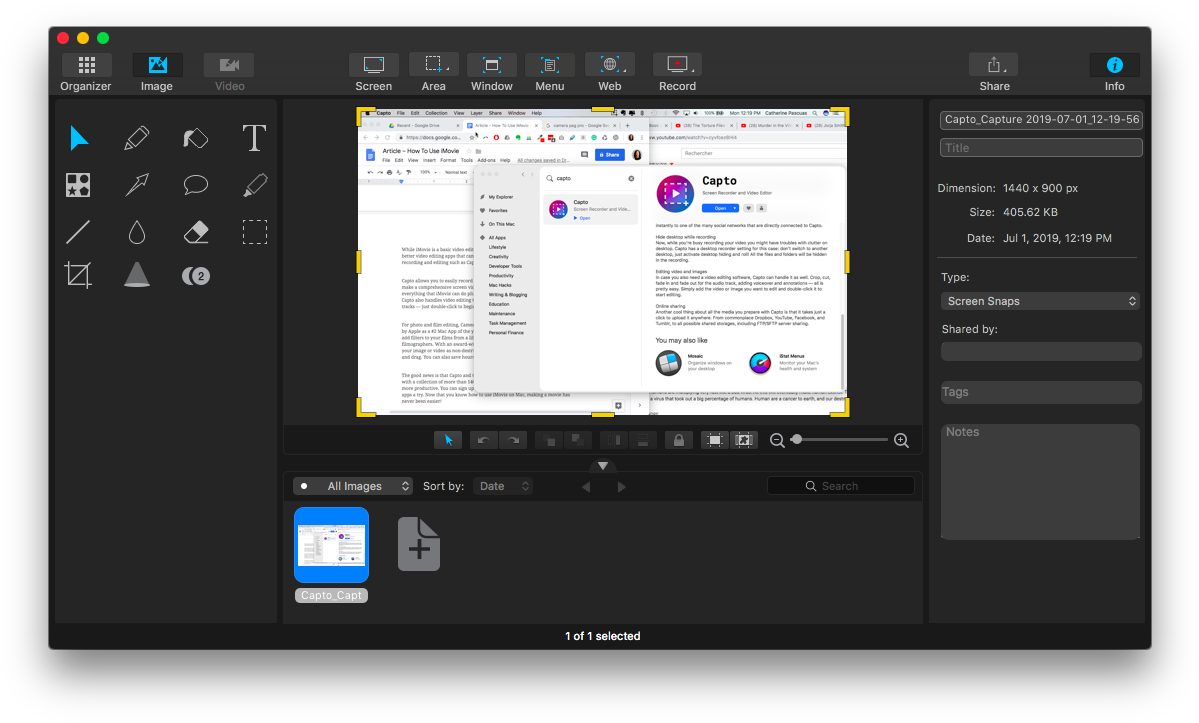This screenshot has height=723, width=1199.
Task: Import a new file with plus icon
Action: coord(419,544)
